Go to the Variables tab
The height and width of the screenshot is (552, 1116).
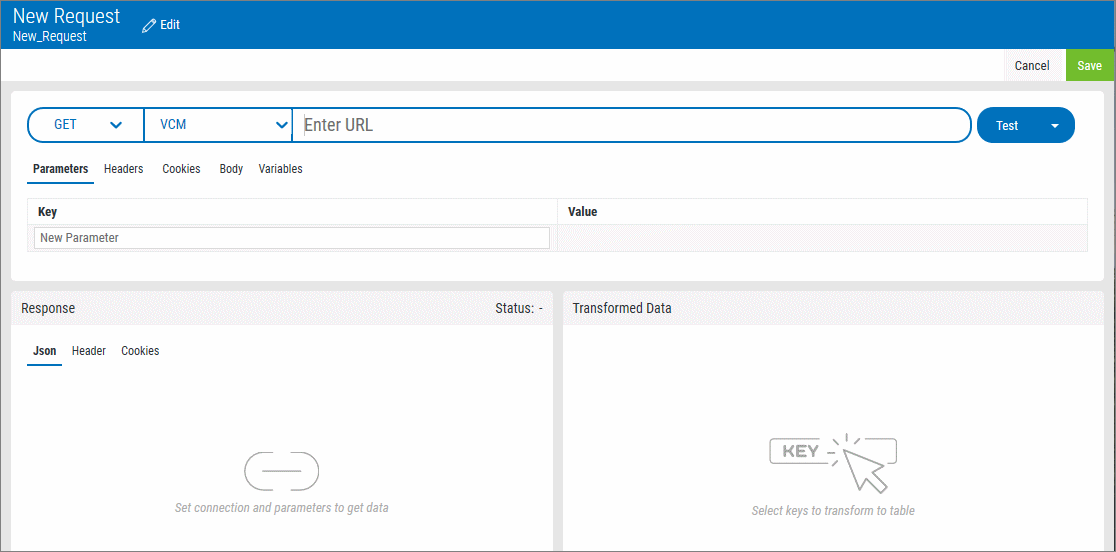coord(280,169)
